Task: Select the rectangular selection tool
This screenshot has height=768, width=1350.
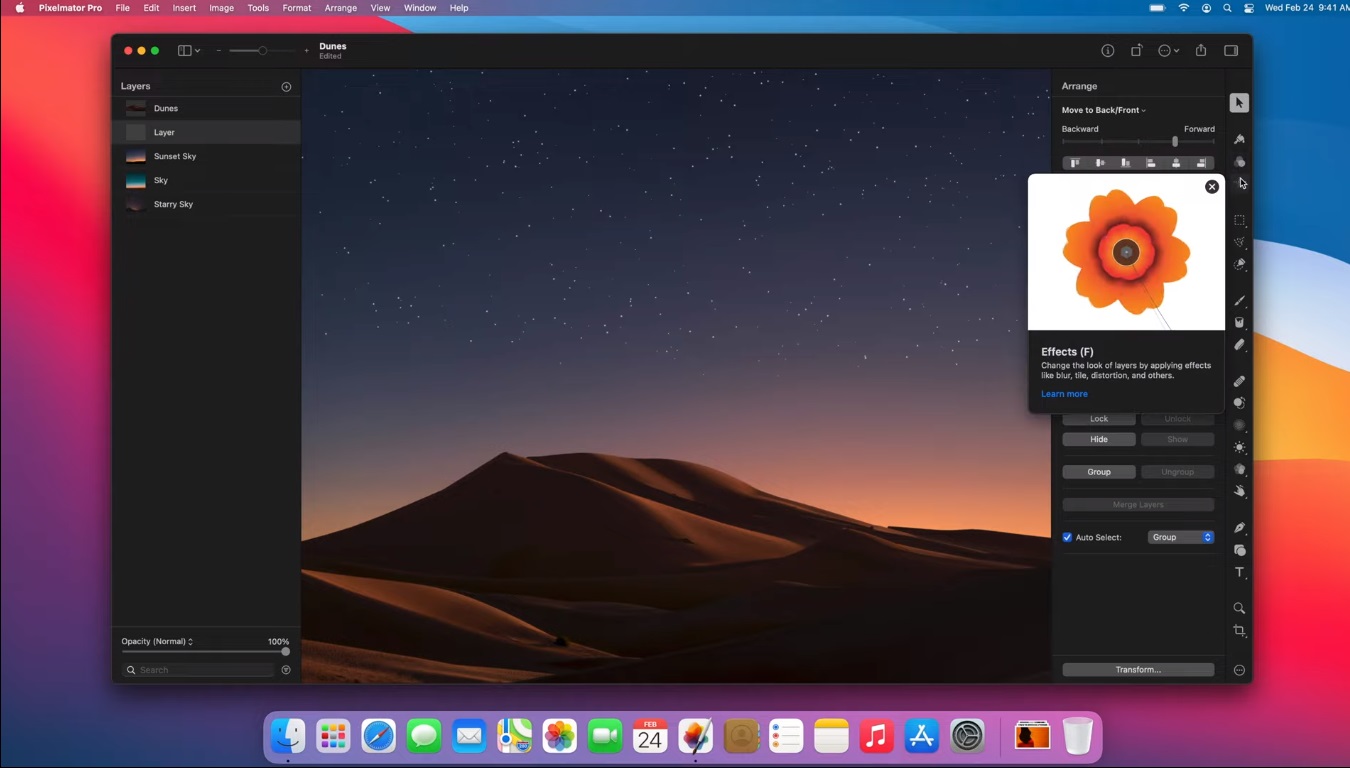Action: click(x=1239, y=220)
